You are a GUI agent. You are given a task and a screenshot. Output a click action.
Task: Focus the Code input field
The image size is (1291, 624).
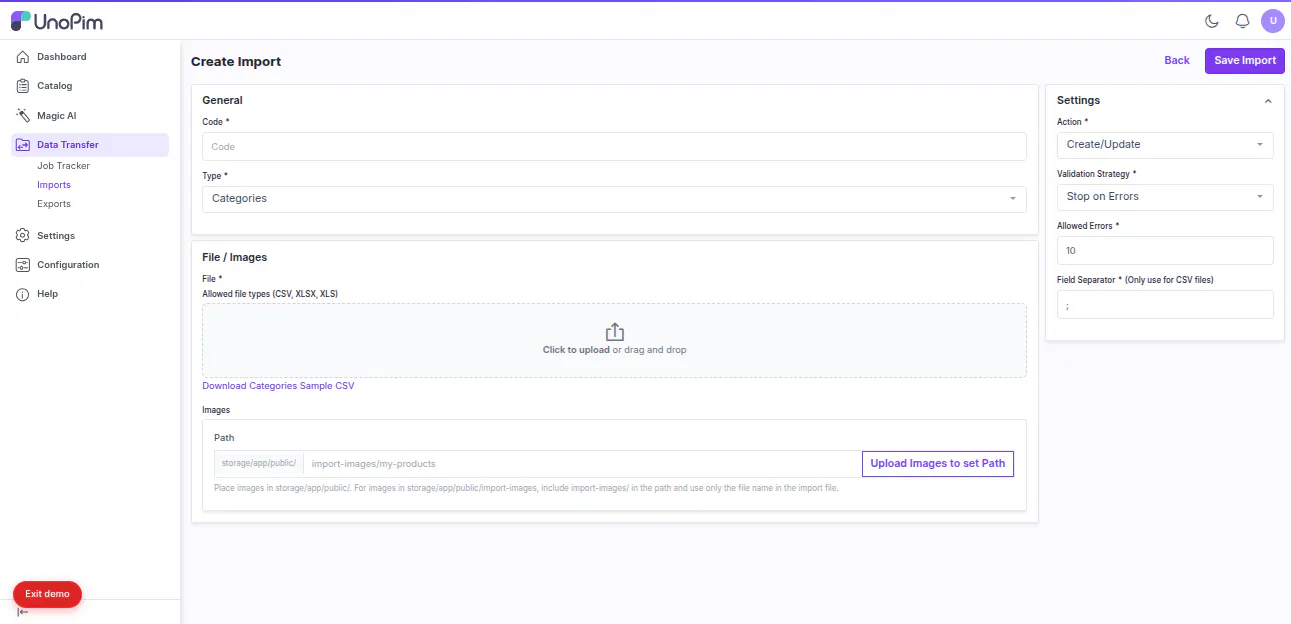click(614, 147)
